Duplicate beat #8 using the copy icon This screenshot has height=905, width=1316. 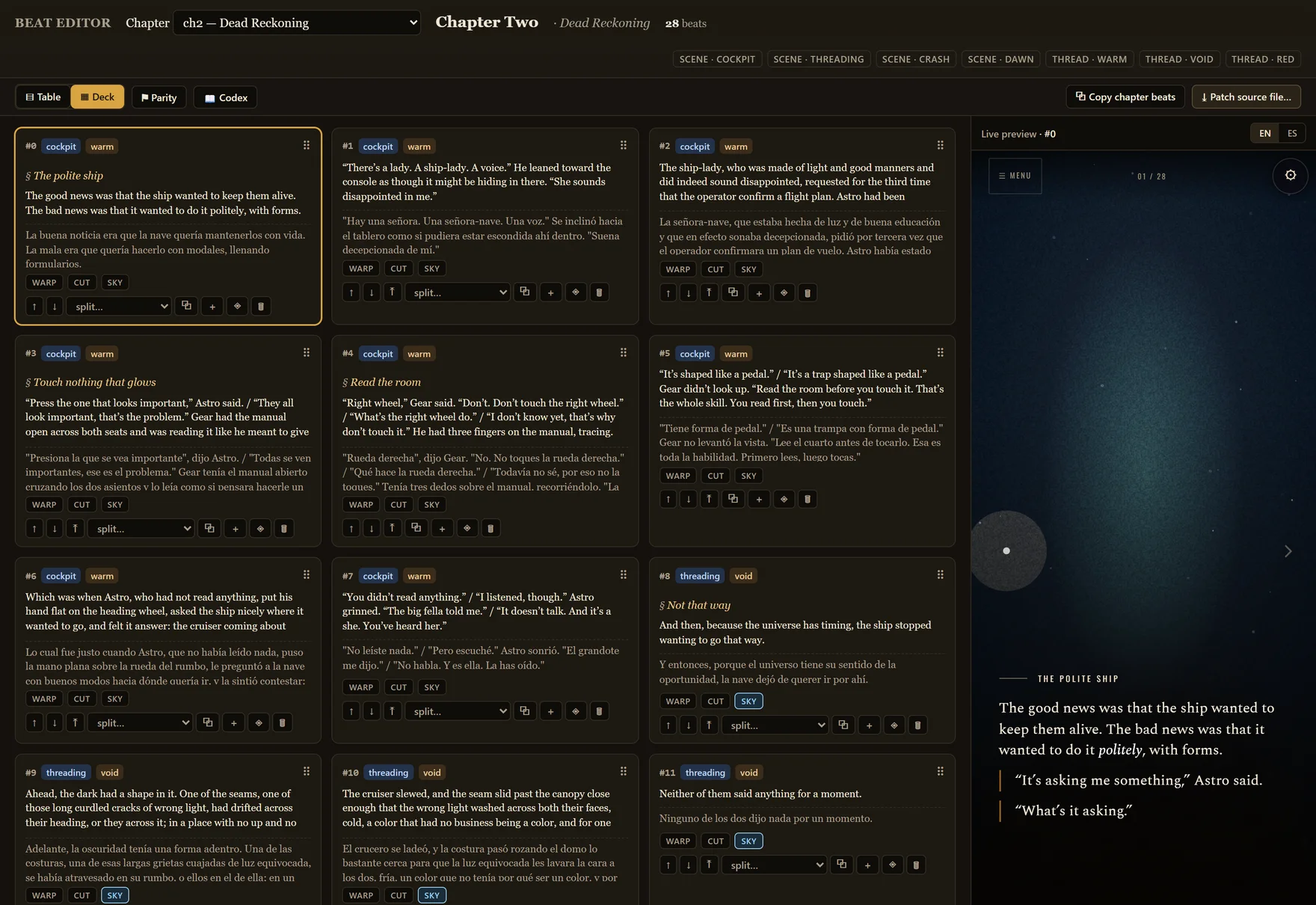tap(843, 725)
